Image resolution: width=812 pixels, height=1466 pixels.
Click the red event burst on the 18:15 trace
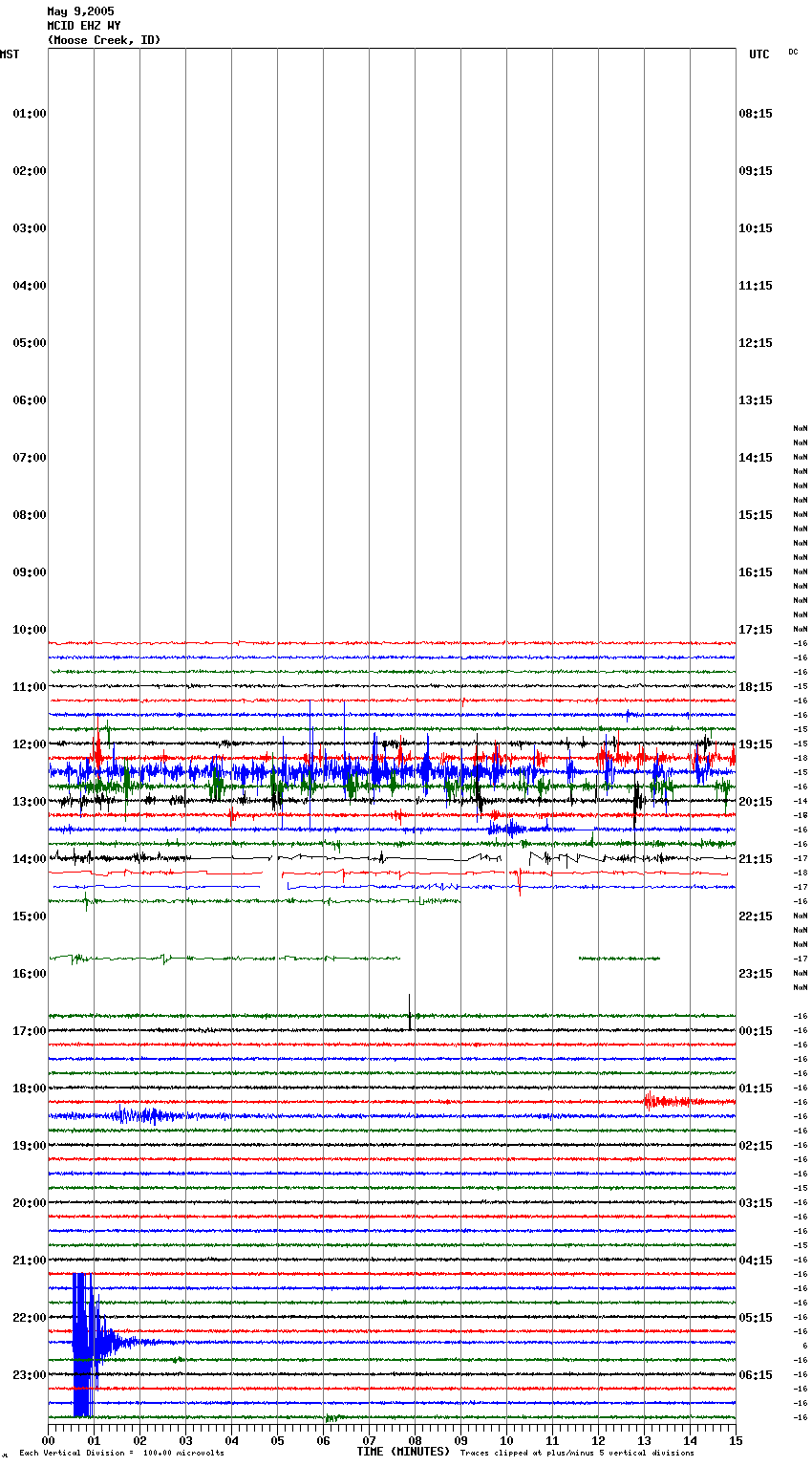(674, 1101)
